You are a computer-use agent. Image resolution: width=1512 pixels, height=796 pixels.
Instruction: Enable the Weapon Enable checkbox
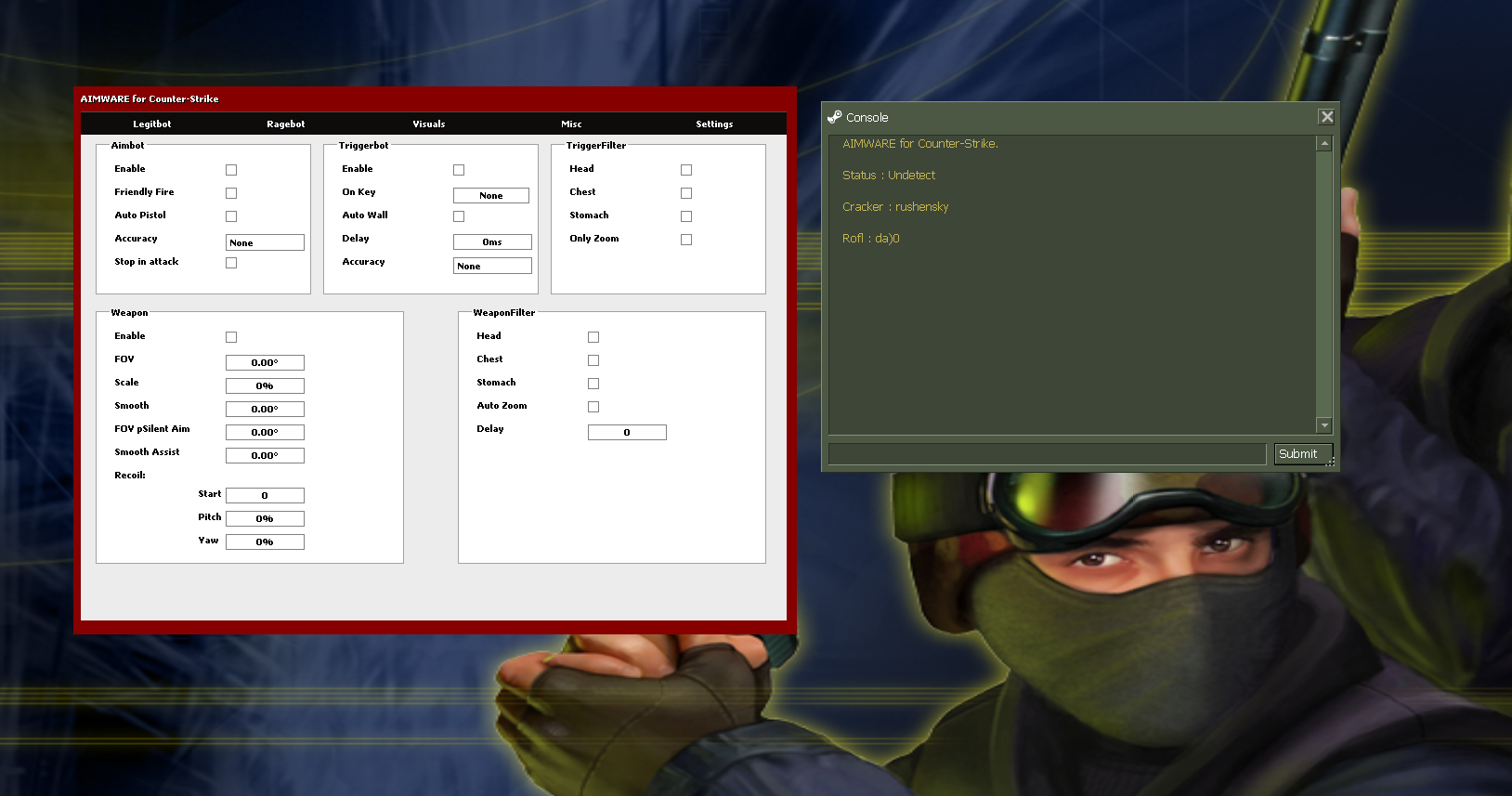point(231,337)
